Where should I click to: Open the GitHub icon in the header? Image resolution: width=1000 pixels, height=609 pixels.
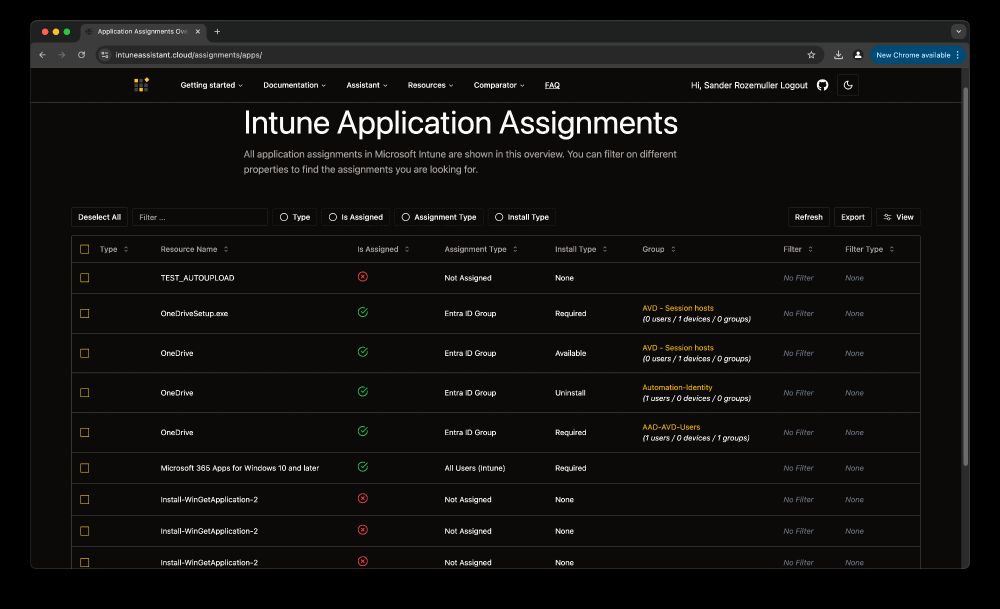(x=823, y=85)
